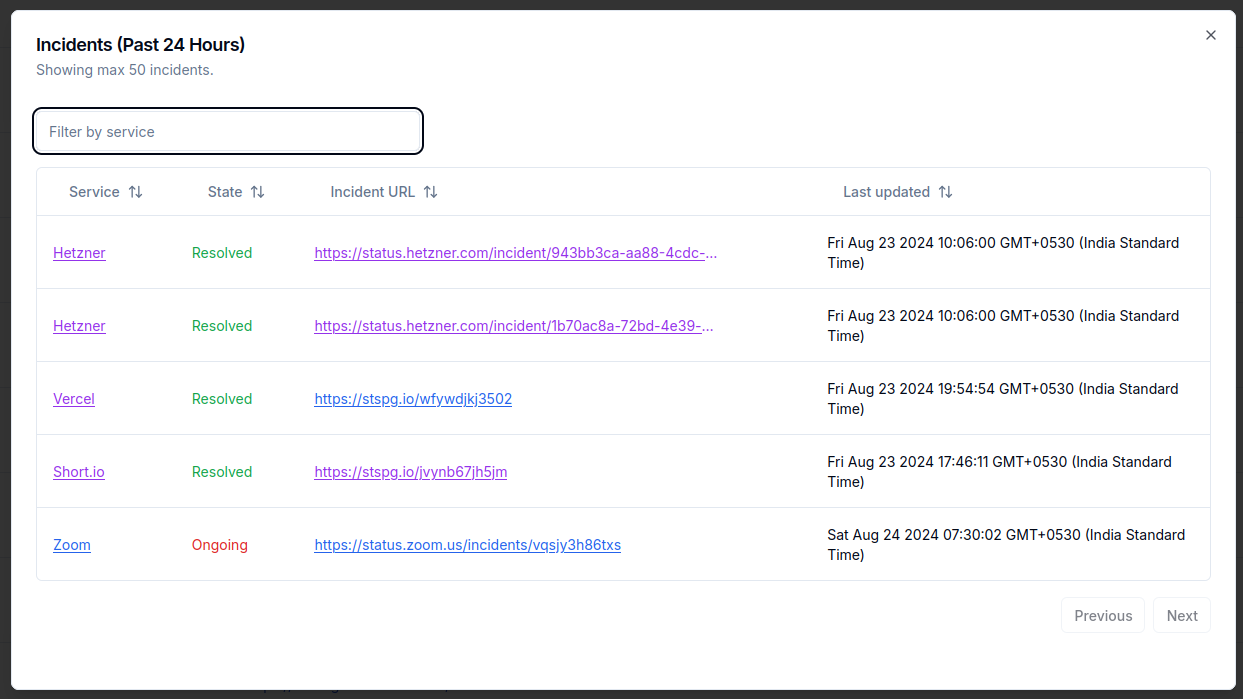Select Resolved state in Short.io row
This screenshot has width=1243, height=699.
(x=222, y=472)
